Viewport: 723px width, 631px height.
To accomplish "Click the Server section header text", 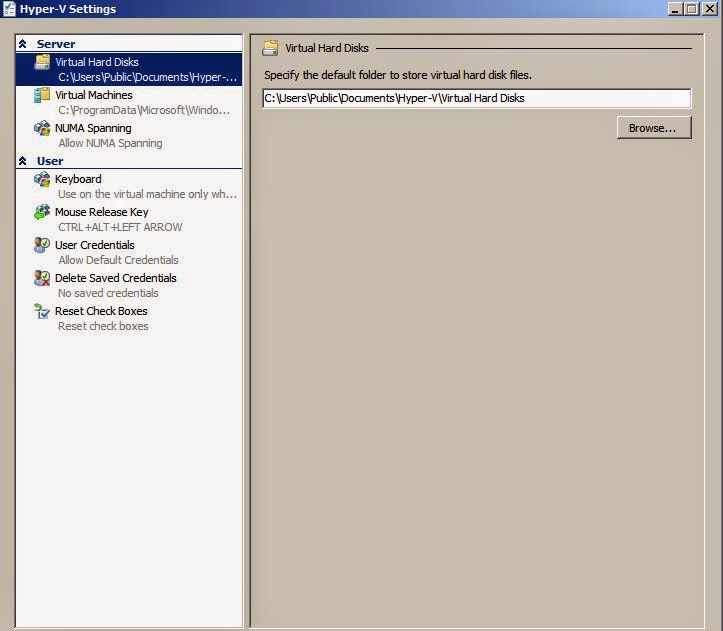I will coord(56,44).
